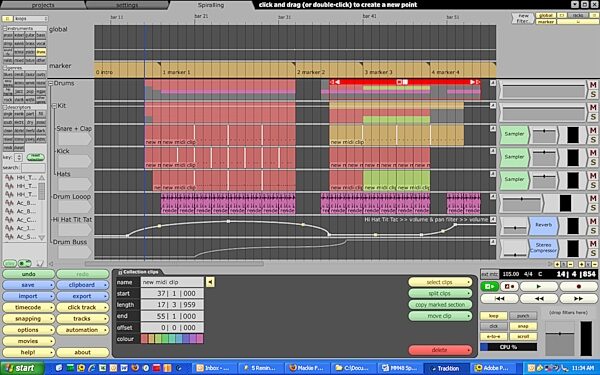
Task: Click the new filter icon
Action: pos(523,18)
